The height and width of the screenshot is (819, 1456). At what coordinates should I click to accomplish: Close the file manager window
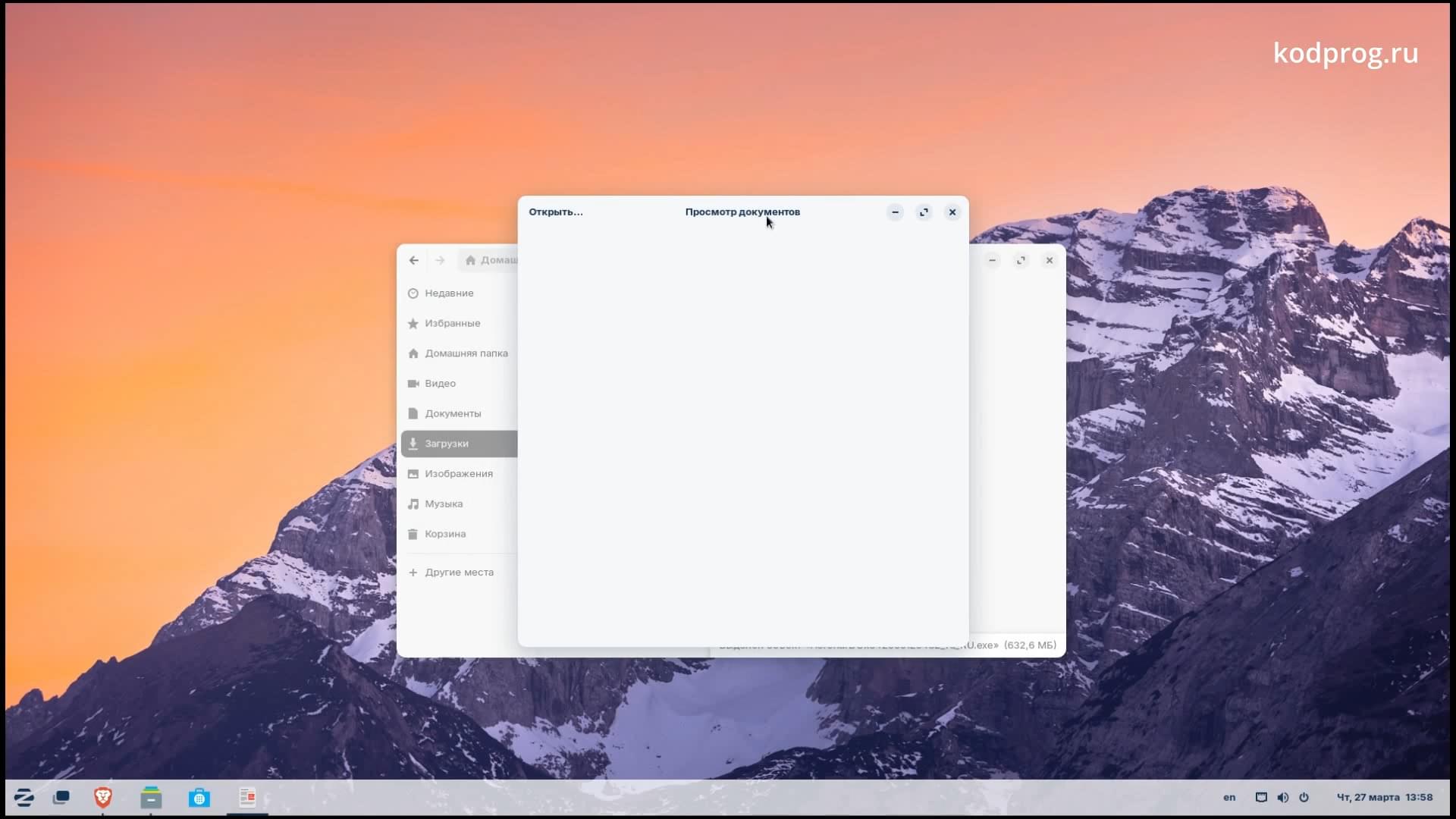(x=1050, y=260)
